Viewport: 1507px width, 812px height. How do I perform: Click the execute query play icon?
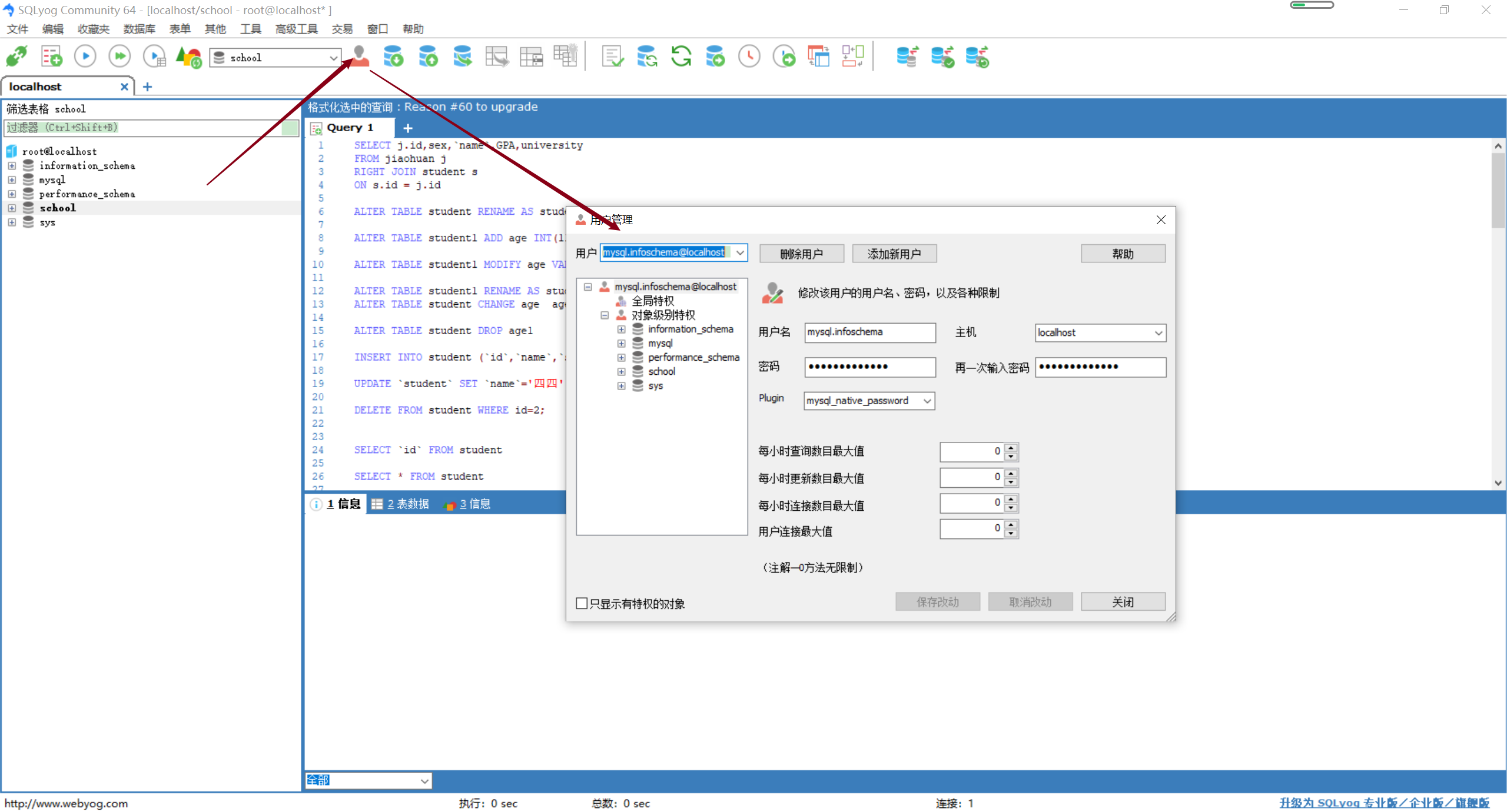[x=85, y=57]
